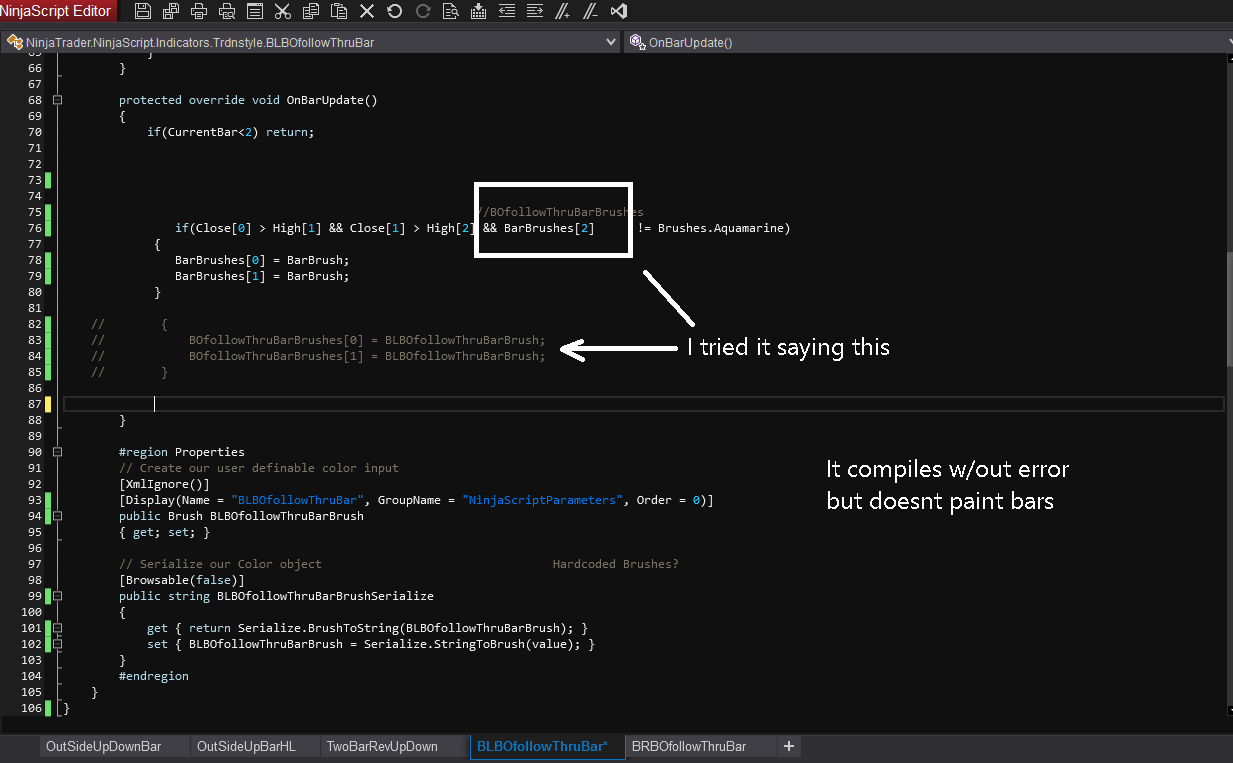The height and width of the screenshot is (763, 1233).
Task: Open script in Visual Studio icon
Action: (619, 11)
